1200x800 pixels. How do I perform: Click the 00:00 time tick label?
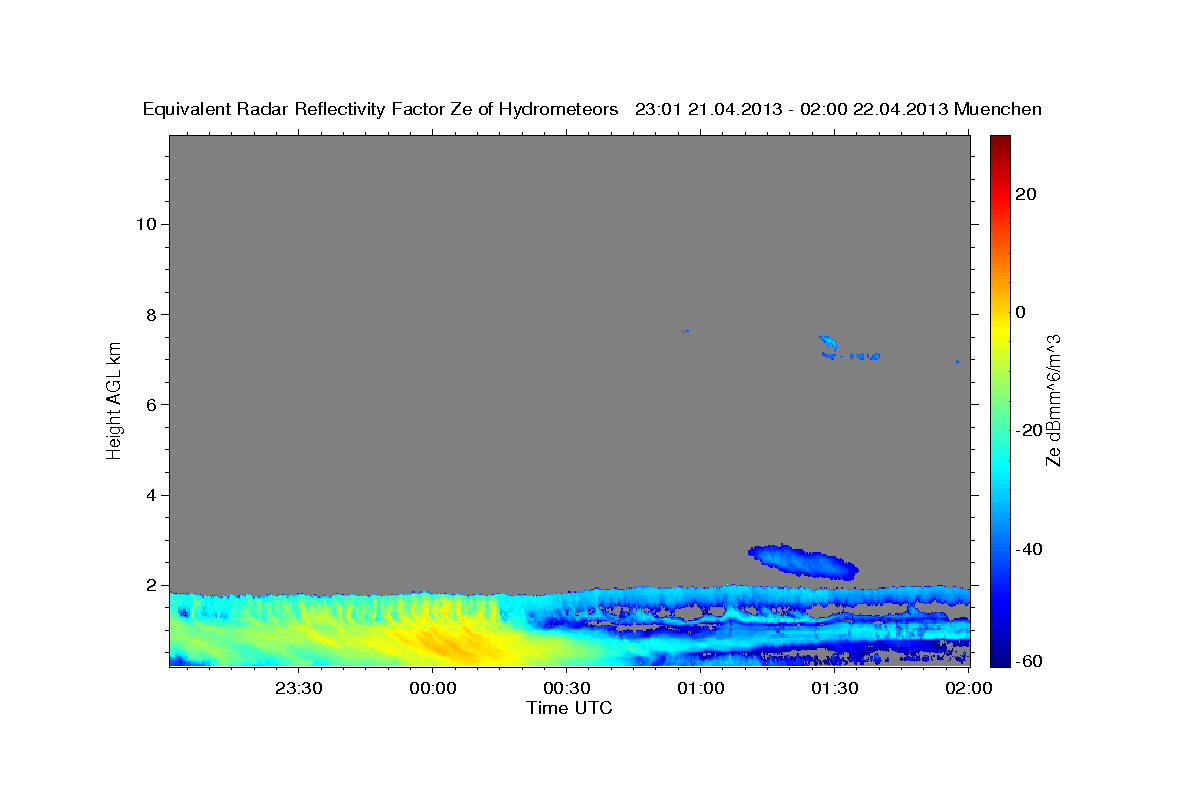pyautogui.click(x=433, y=688)
